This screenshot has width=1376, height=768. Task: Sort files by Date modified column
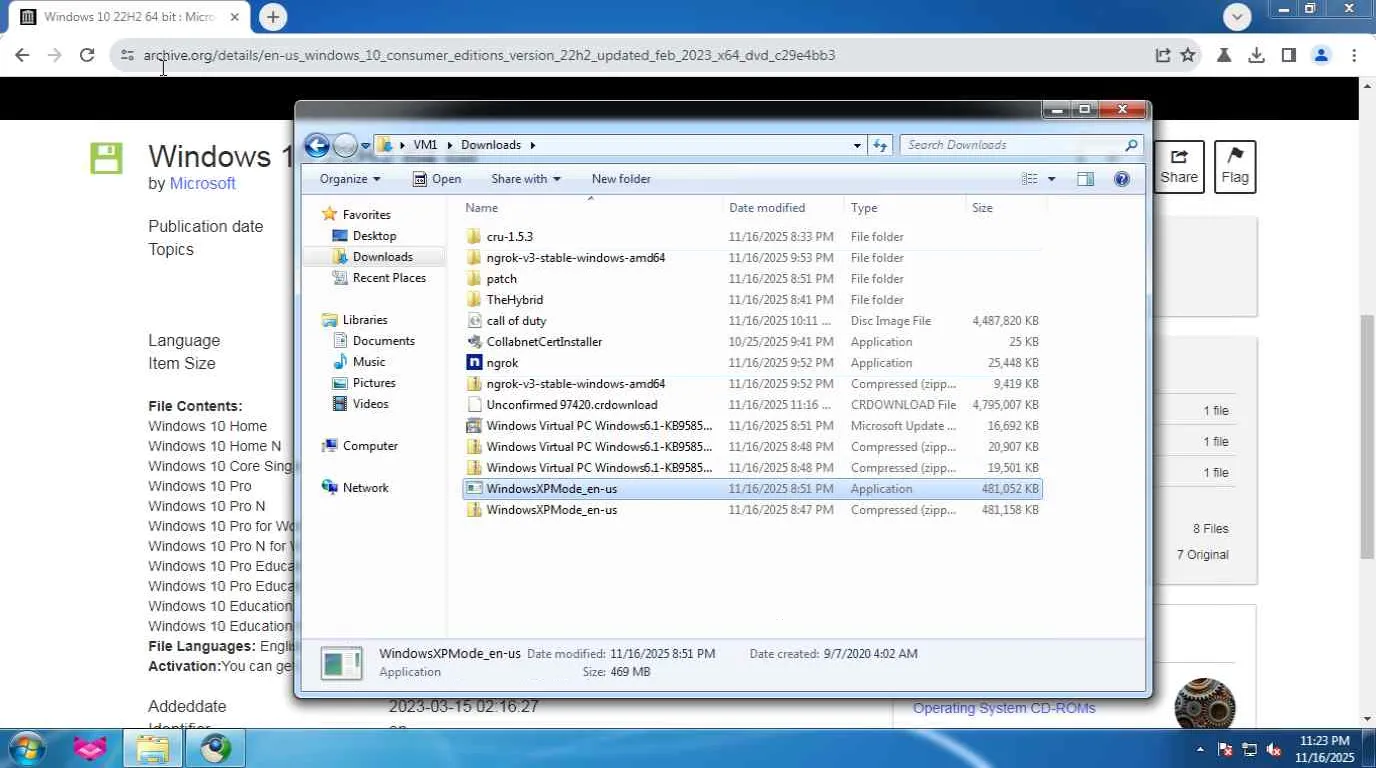[784, 208]
